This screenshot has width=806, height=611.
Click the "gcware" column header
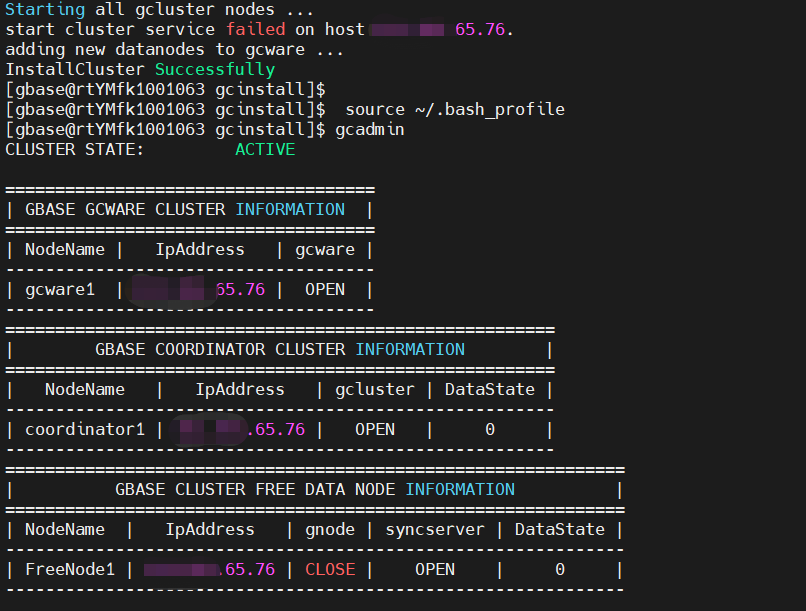point(325,250)
